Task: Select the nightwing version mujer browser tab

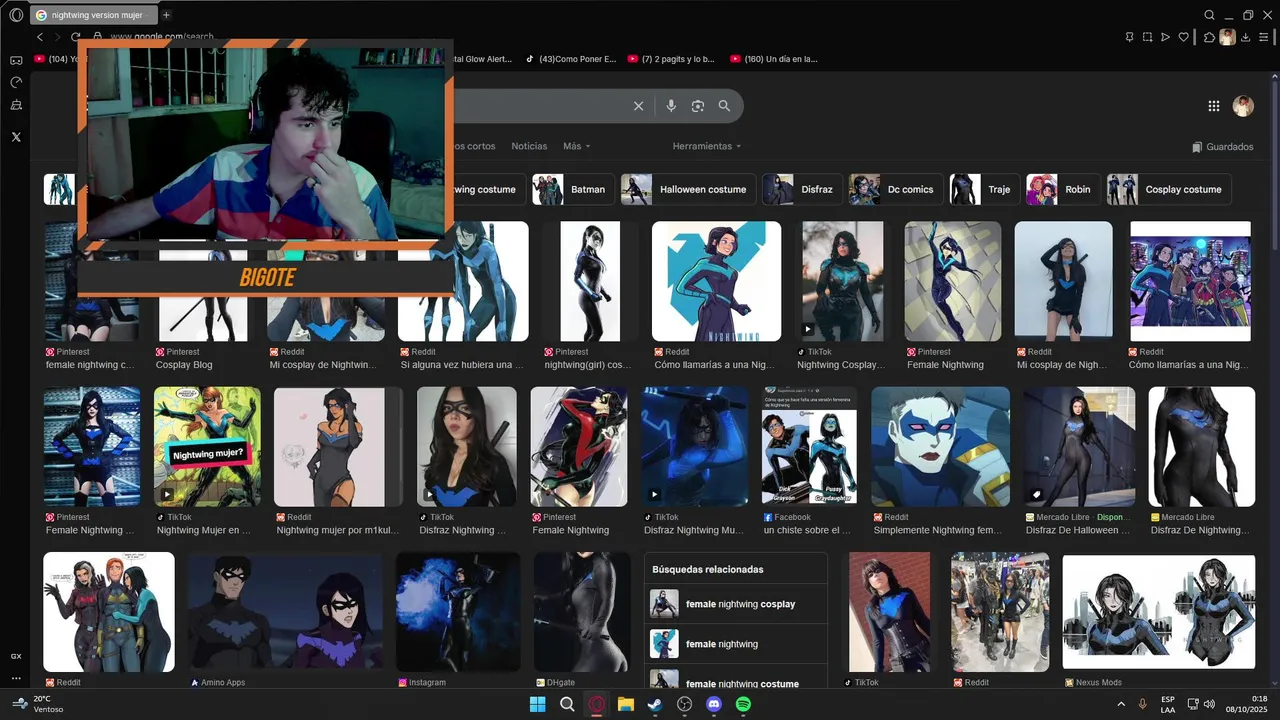Action: [x=95, y=15]
